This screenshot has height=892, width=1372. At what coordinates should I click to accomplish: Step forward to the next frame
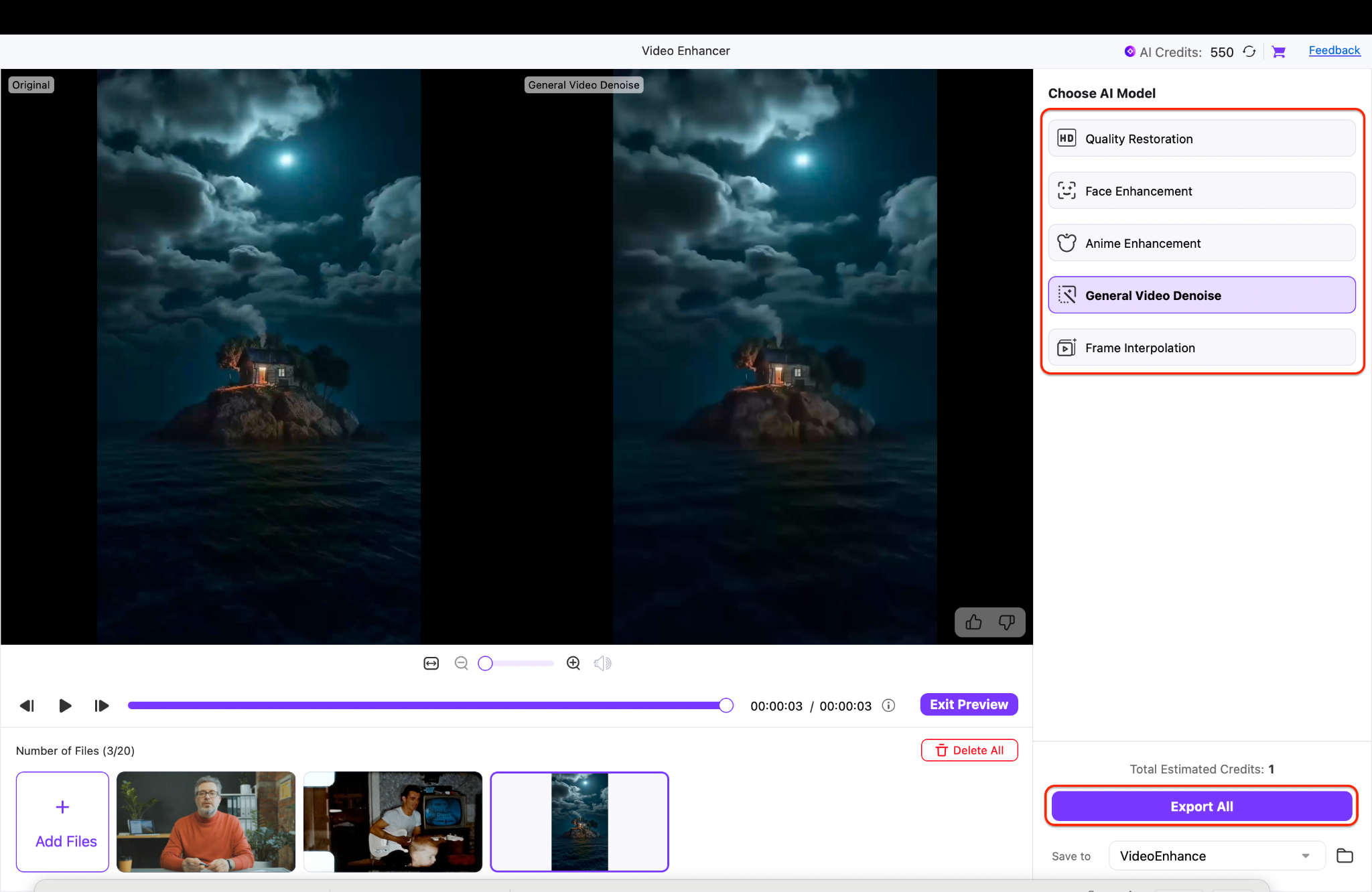point(102,705)
